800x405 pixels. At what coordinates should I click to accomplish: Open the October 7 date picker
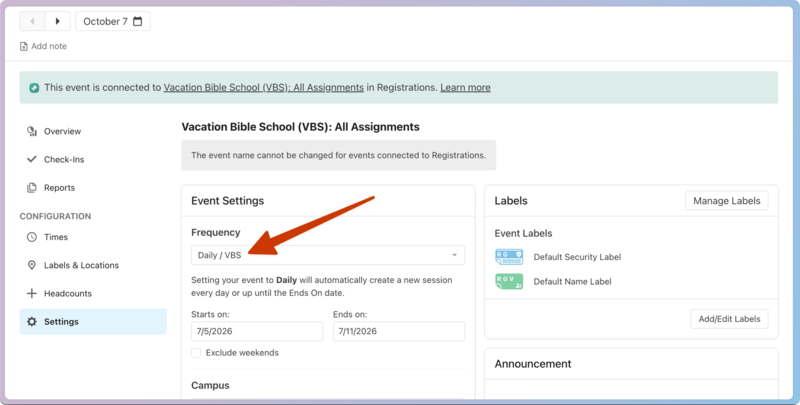click(113, 21)
